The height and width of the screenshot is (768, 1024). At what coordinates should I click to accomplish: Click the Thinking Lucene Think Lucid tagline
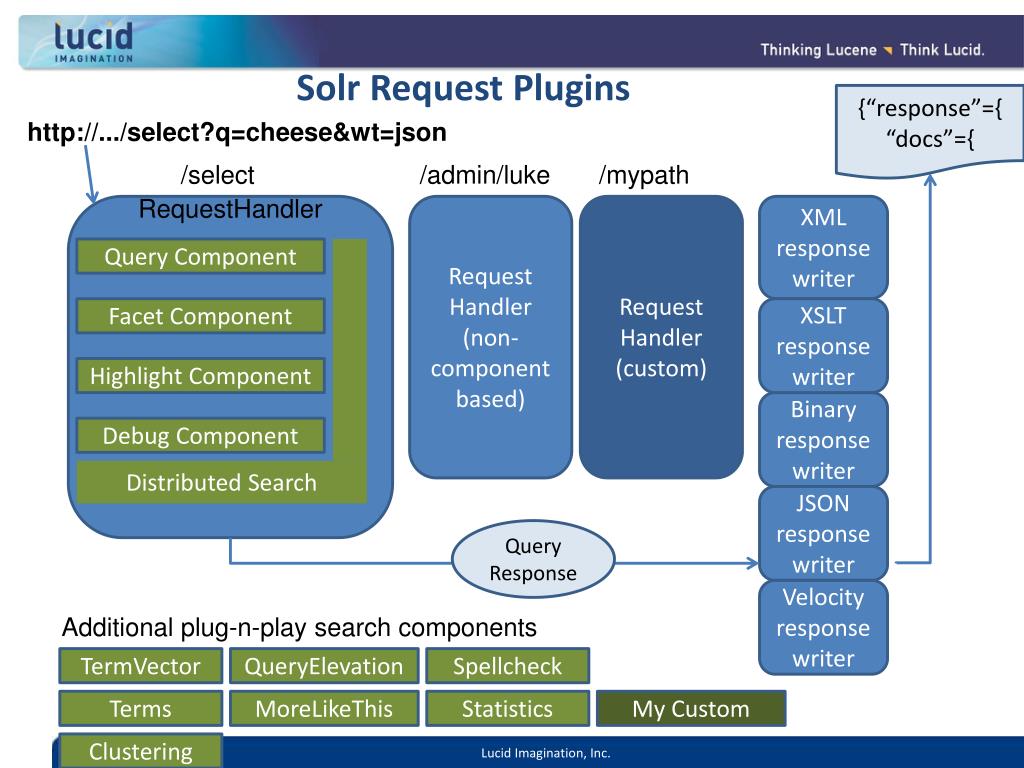[x=872, y=50]
